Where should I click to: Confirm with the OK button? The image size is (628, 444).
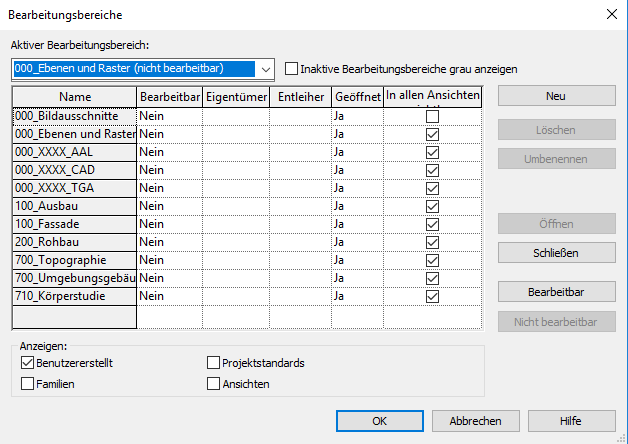click(379, 421)
